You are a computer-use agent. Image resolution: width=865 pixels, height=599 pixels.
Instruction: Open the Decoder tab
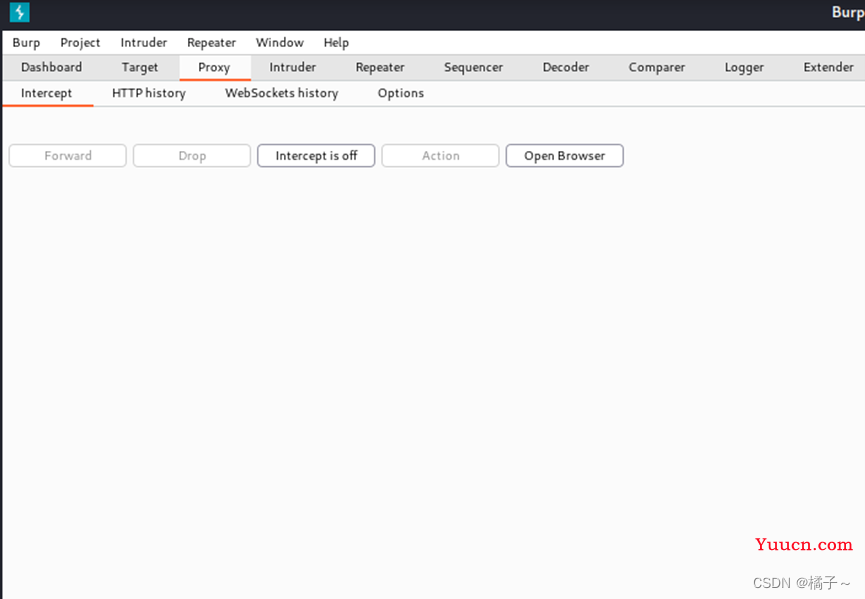tap(566, 67)
